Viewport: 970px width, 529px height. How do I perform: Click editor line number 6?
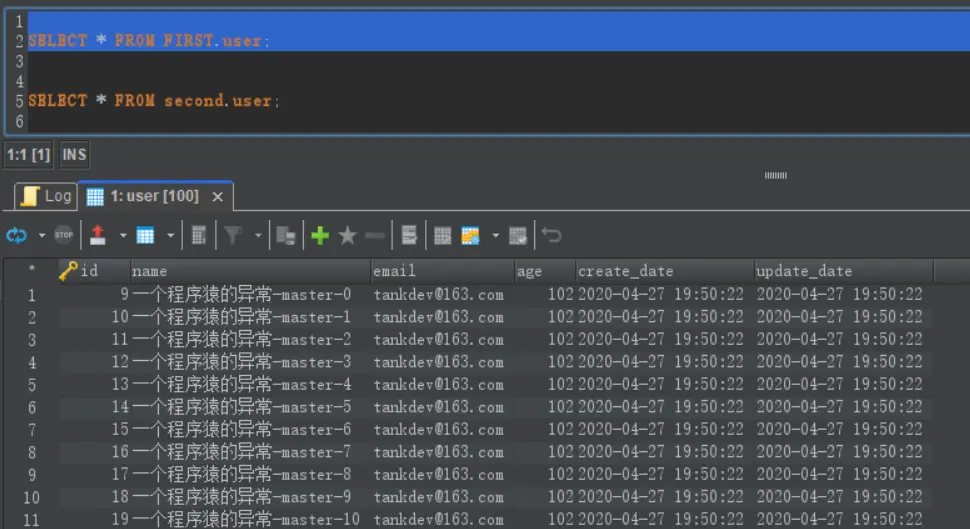pyautogui.click(x=19, y=121)
